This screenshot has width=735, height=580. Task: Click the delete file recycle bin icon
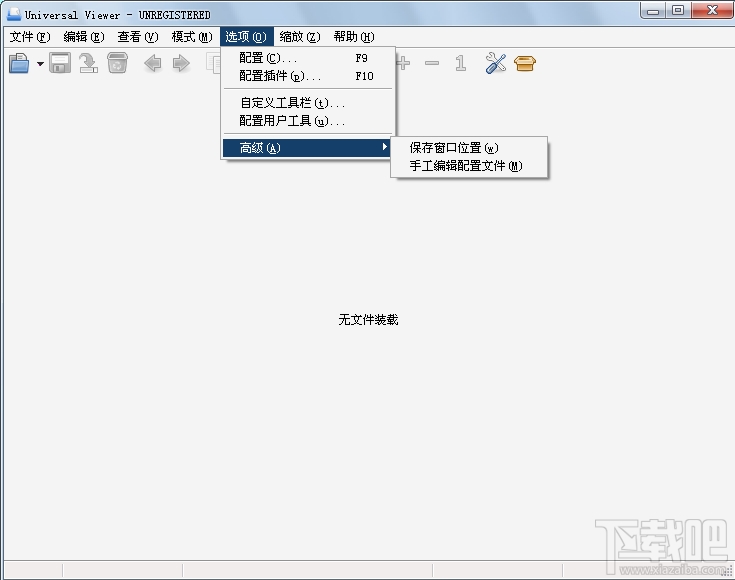(117, 63)
